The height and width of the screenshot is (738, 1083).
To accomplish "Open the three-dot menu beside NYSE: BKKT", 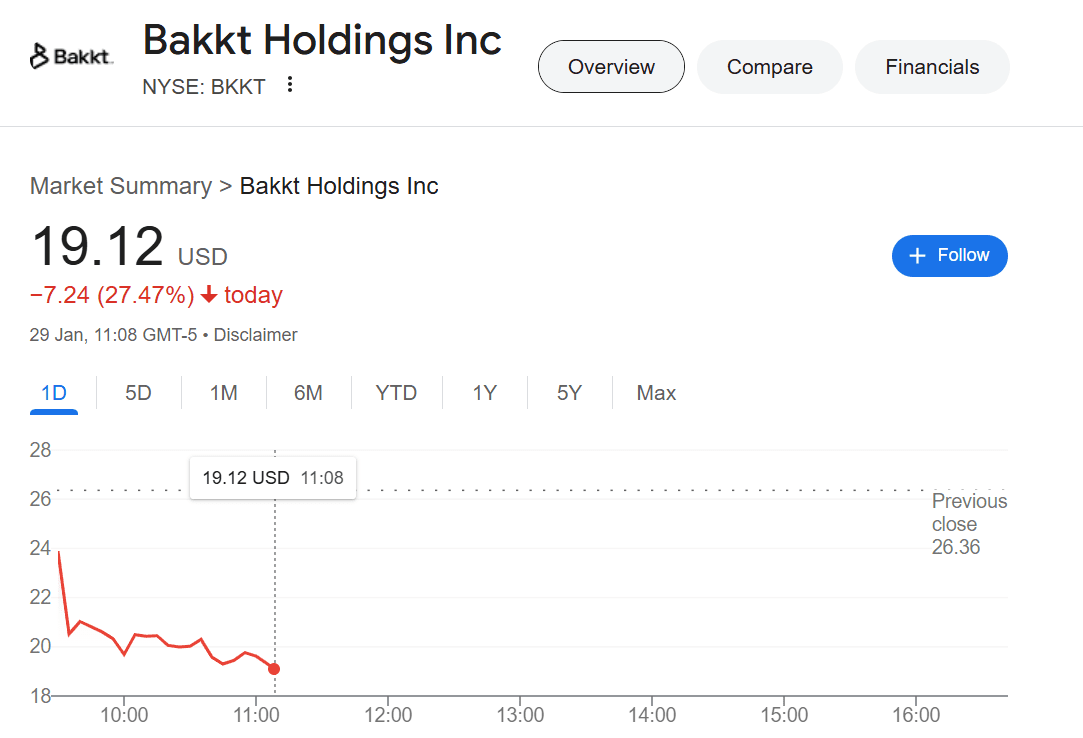I will pos(289,86).
